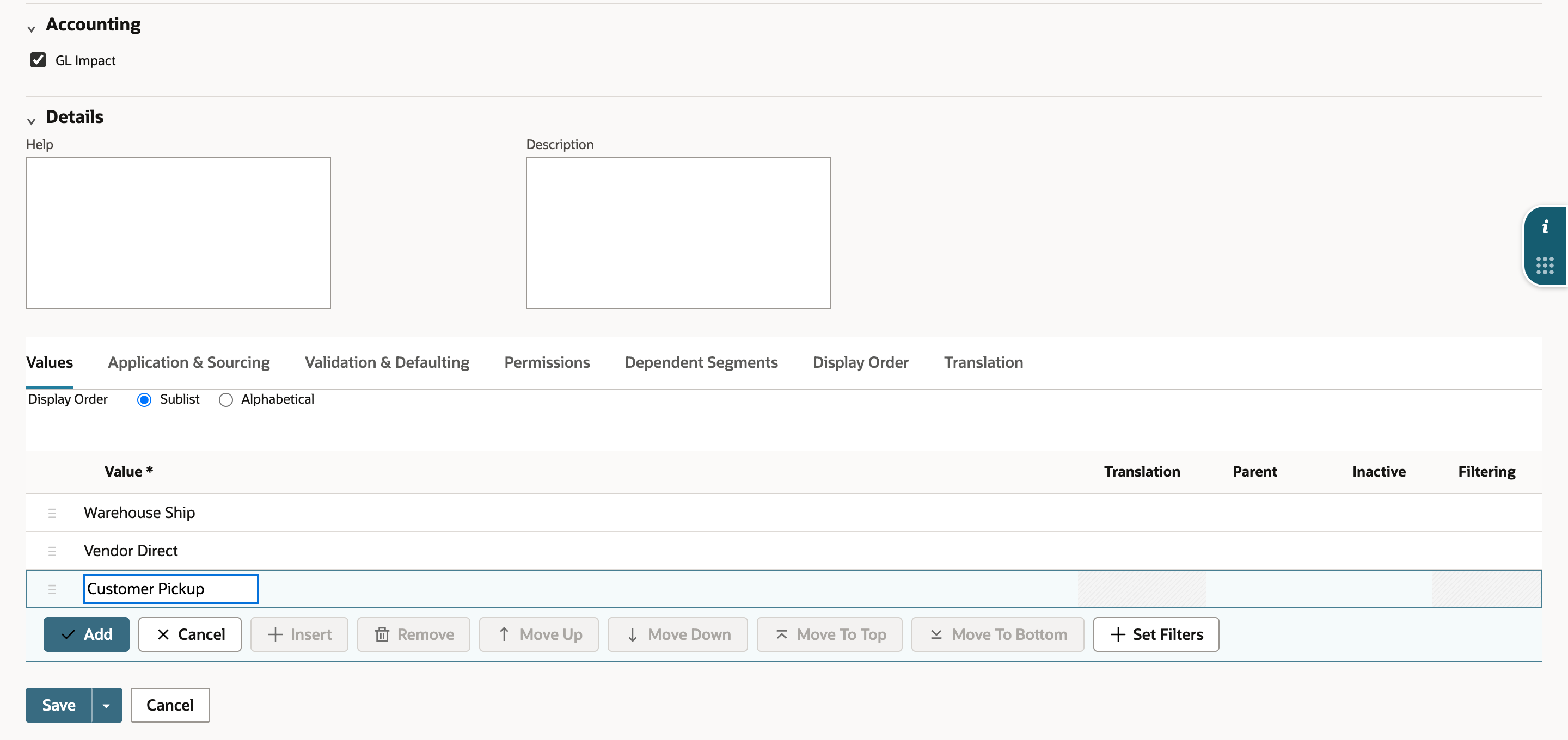
Task: Select the Alphabetical display order radio
Action: tap(226, 400)
